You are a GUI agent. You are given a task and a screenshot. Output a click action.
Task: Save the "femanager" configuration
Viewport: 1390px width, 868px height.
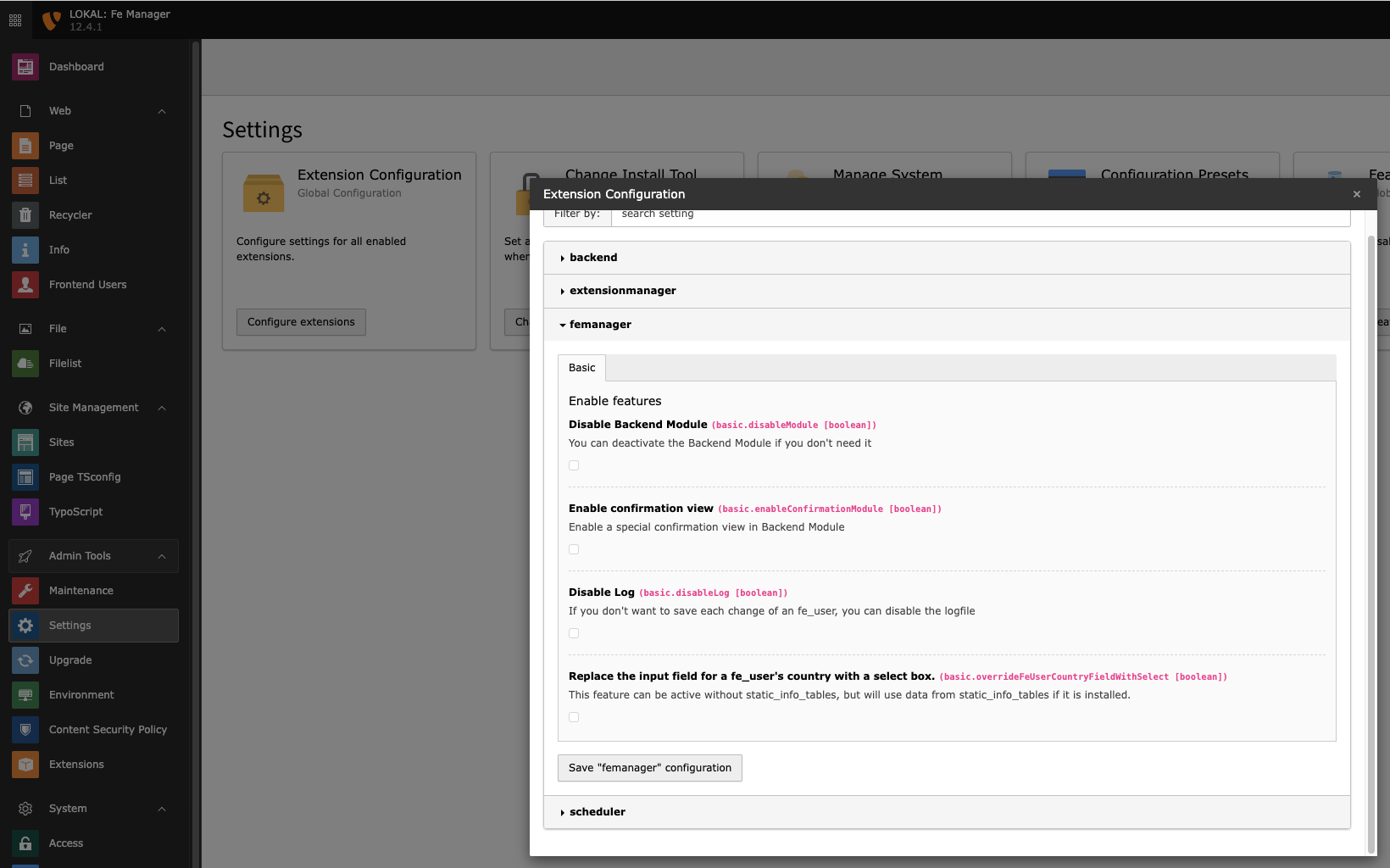pos(649,768)
